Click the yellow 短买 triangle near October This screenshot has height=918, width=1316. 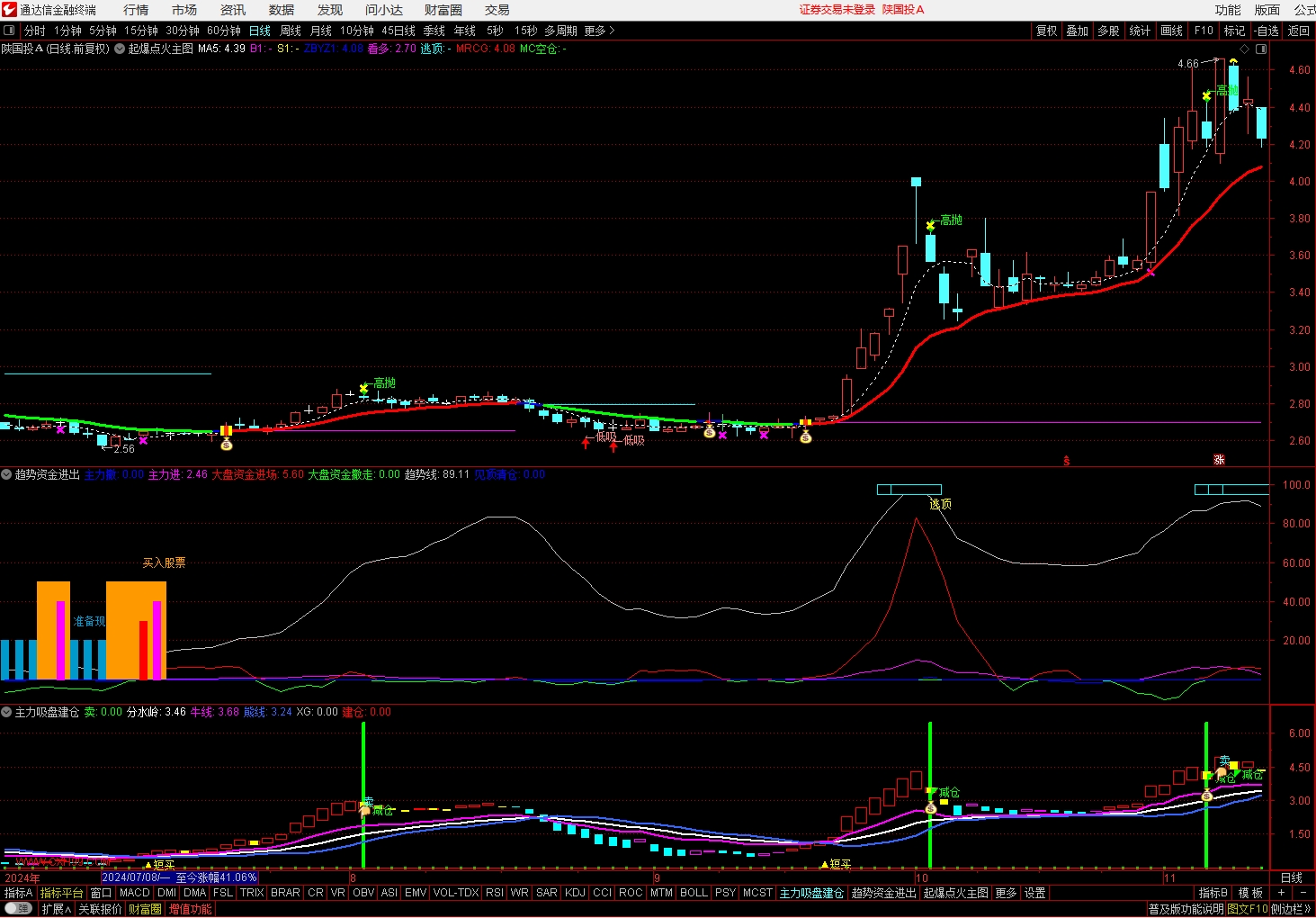click(x=824, y=865)
